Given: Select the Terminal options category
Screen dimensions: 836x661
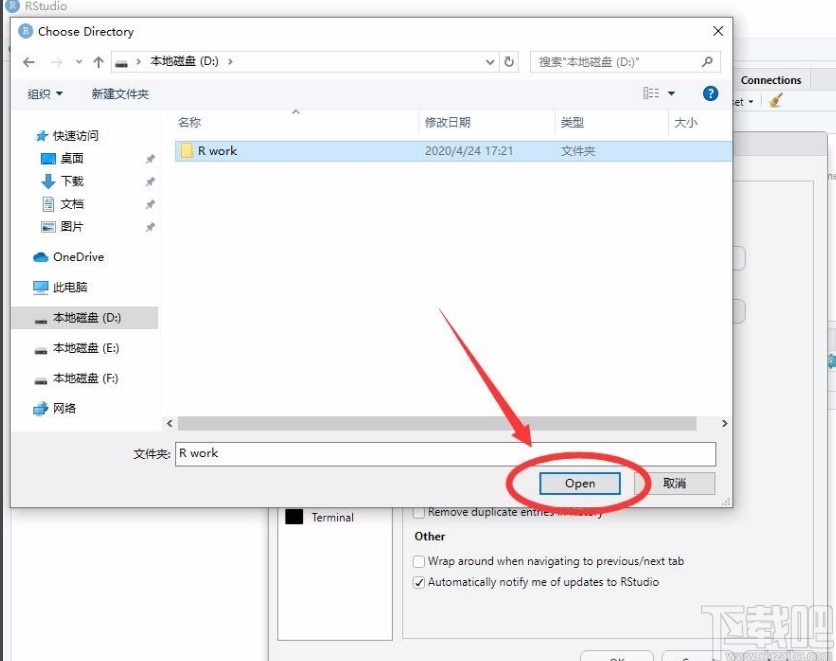Looking at the screenshot, I should coord(335,517).
